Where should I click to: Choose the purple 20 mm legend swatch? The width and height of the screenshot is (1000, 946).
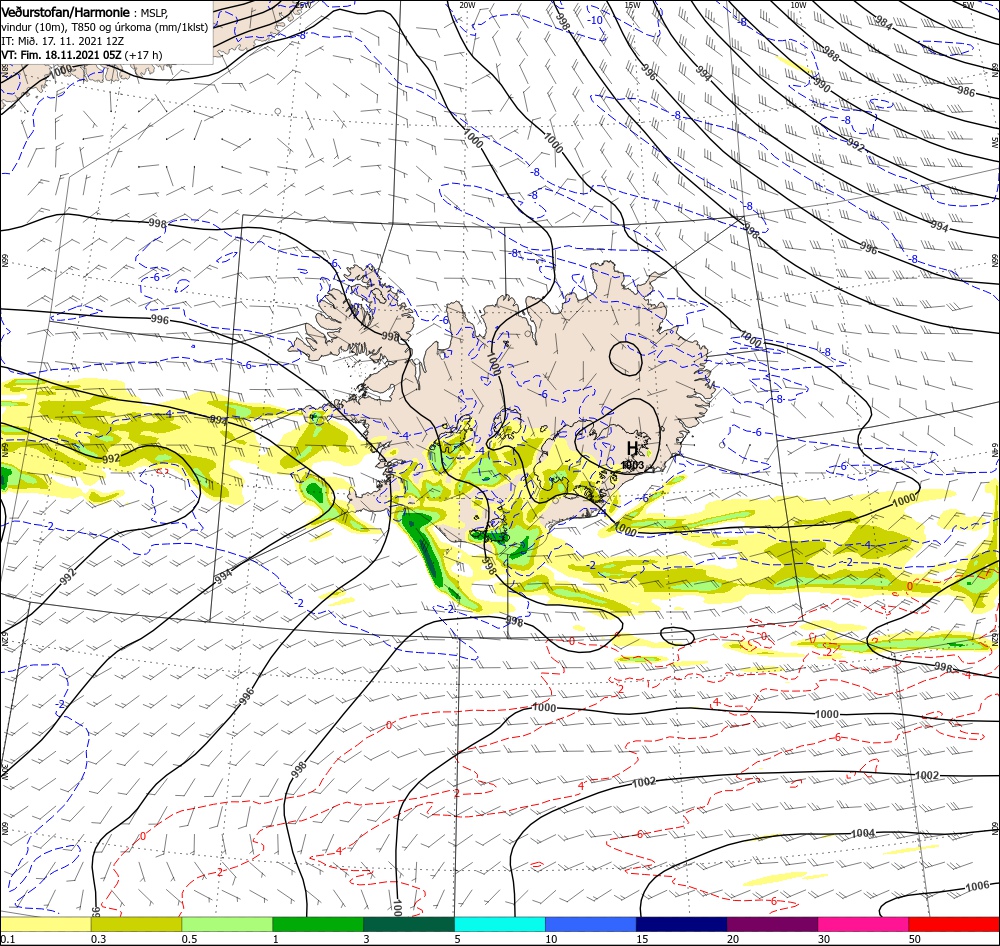[772, 924]
